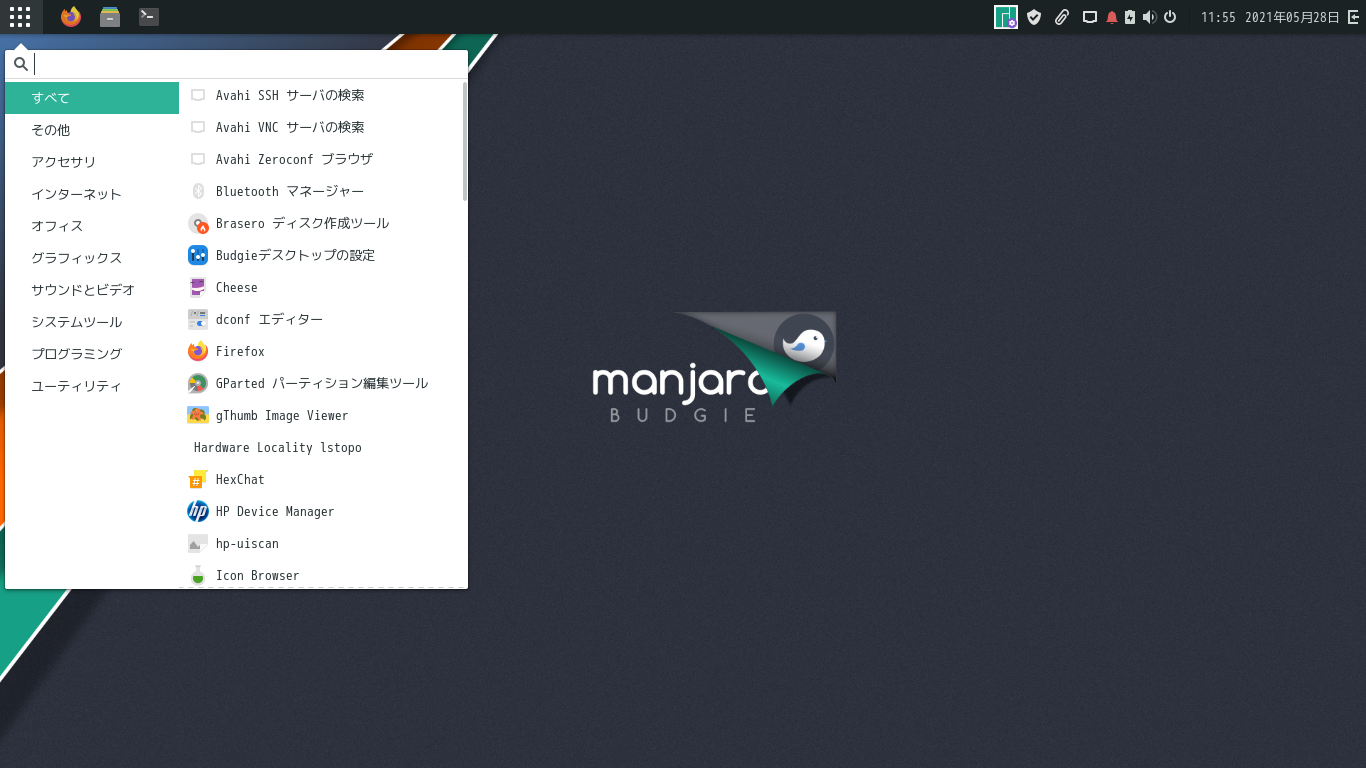The width and height of the screenshot is (1366, 768).
Task: Open the file manager panel launcher
Action: (110, 17)
